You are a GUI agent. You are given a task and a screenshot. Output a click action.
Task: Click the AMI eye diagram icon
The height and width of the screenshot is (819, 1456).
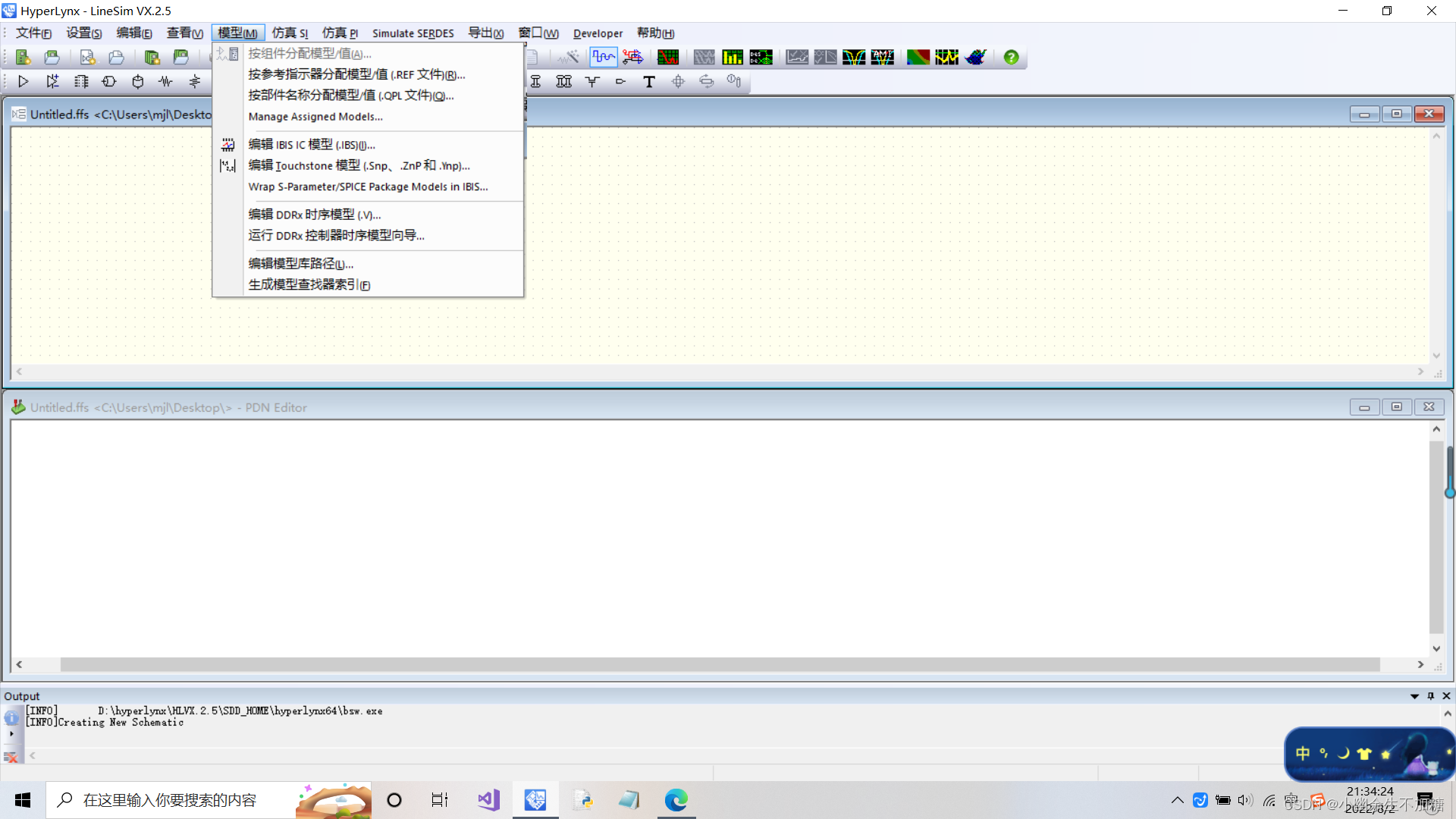(882, 57)
